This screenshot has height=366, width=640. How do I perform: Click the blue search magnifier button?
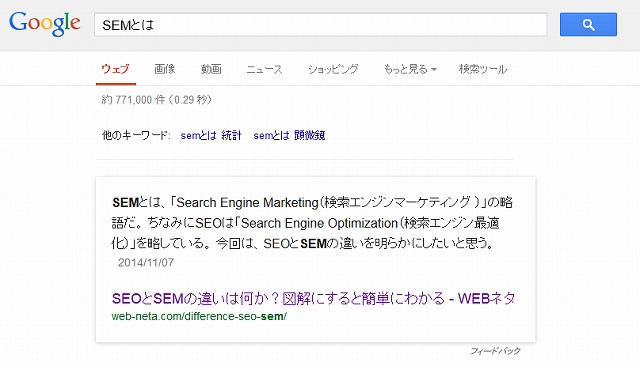[588, 24]
